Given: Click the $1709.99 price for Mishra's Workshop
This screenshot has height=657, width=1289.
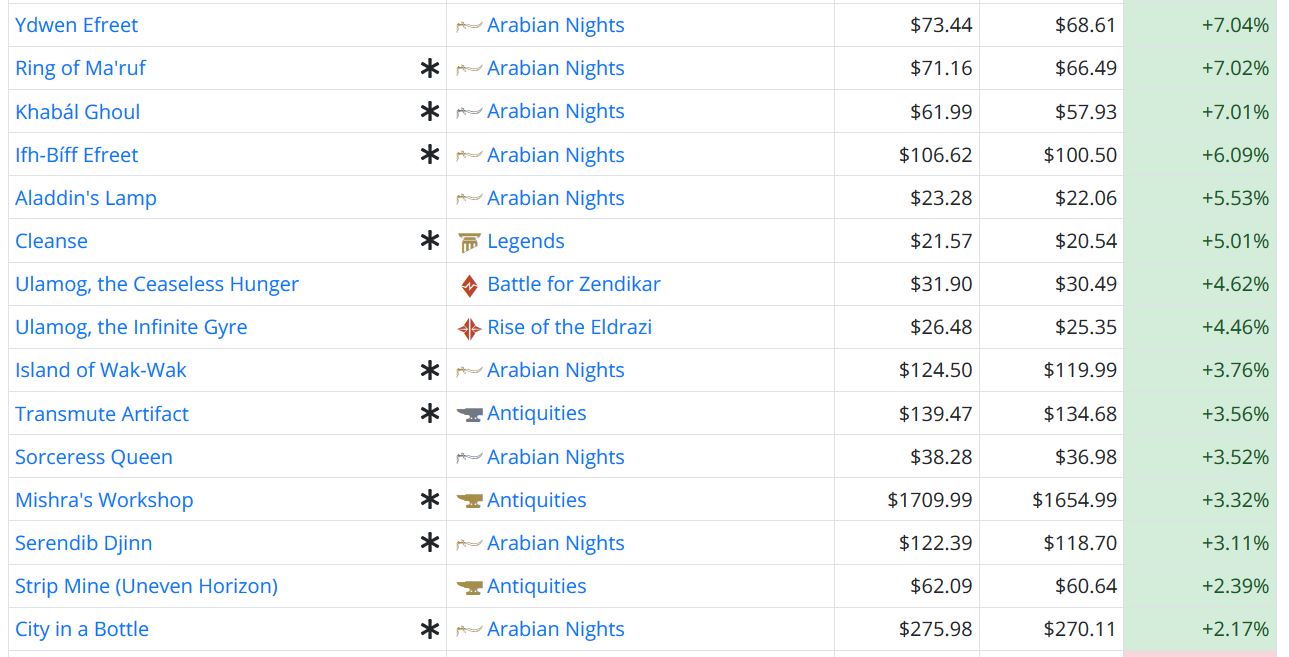Looking at the screenshot, I should pyautogui.click(x=930, y=500).
